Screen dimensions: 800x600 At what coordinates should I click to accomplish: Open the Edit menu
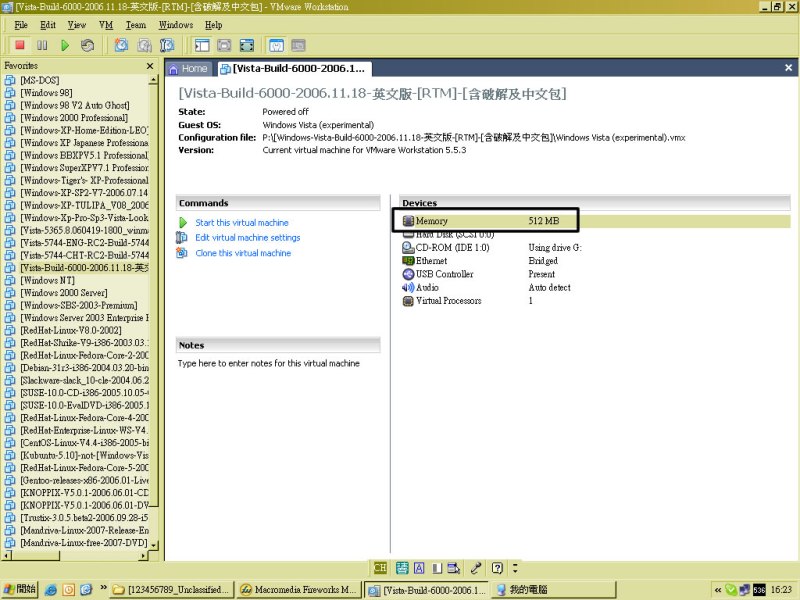tap(48, 25)
